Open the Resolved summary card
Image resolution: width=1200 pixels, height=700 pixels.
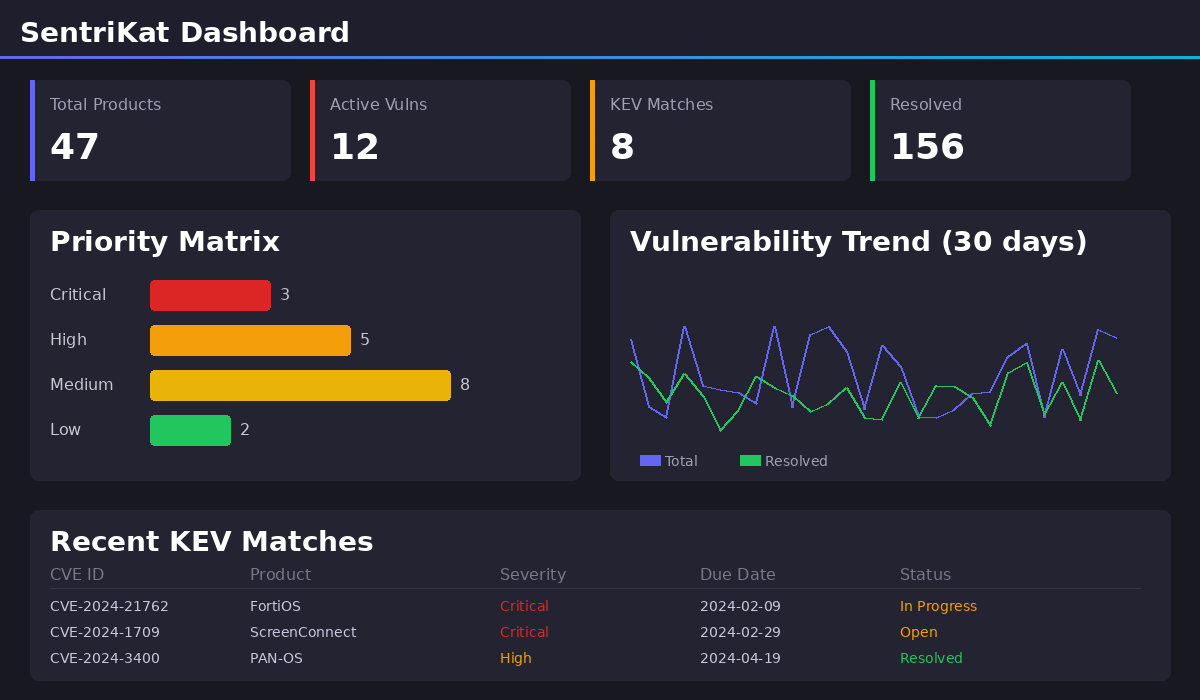(x=1000, y=131)
